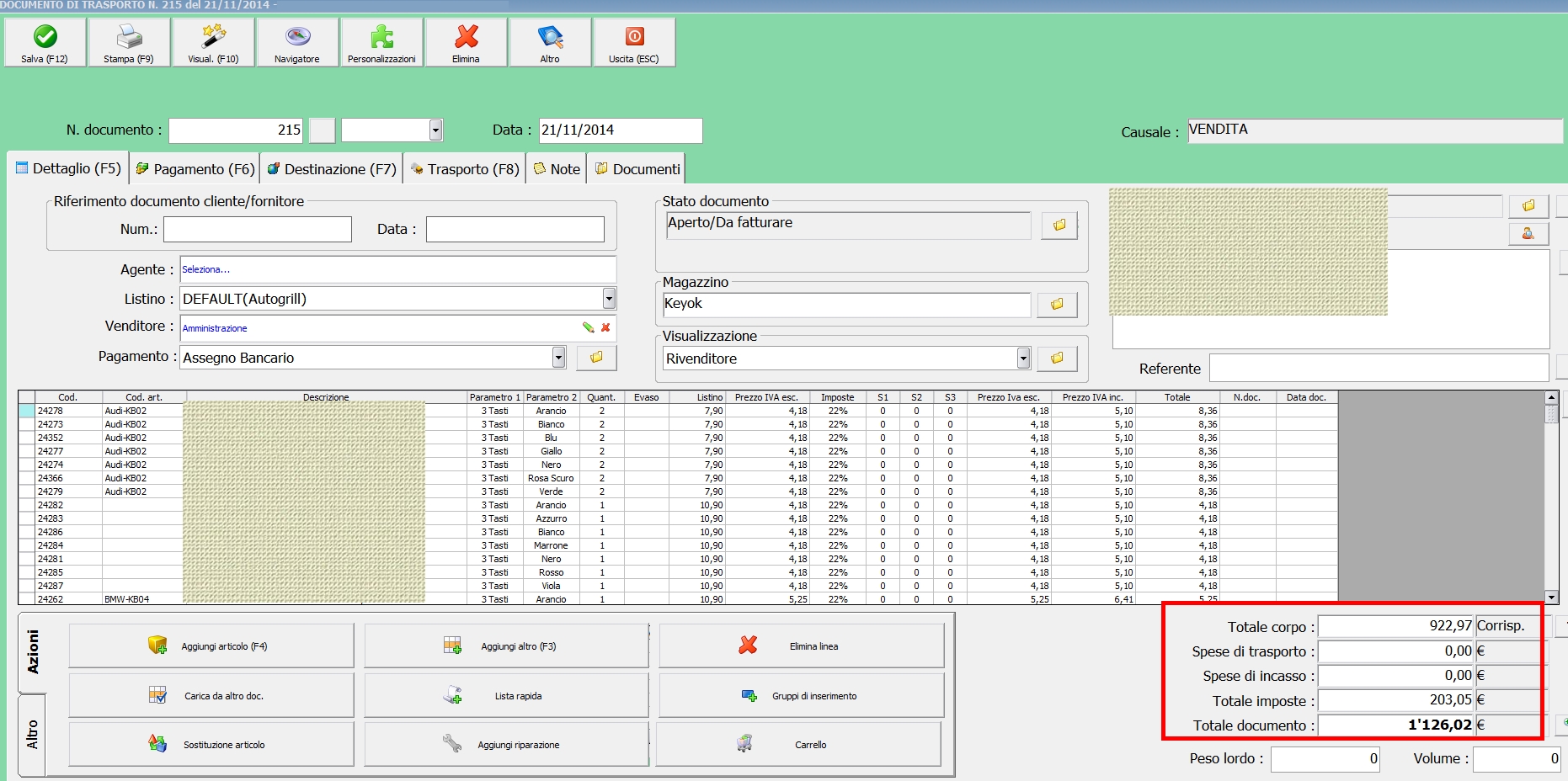Click the Data field 21/11/2014

pyautogui.click(x=621, y=130)
